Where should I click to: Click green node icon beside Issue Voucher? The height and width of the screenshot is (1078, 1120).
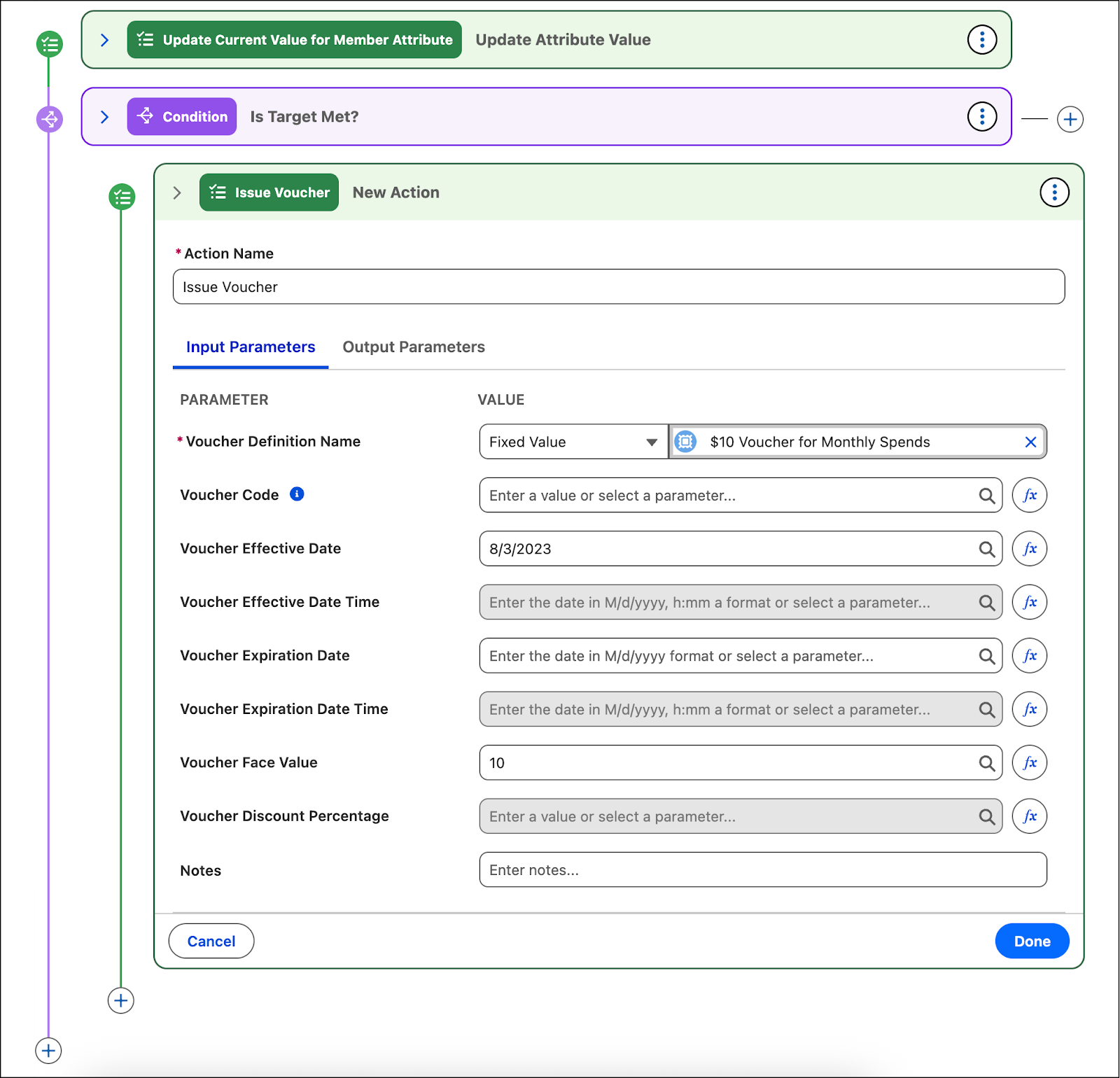(x=122, y=197)
